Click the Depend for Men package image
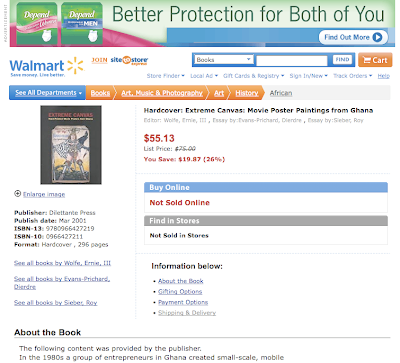This screenshot has height=363, width=400. [x=82, y=23]
